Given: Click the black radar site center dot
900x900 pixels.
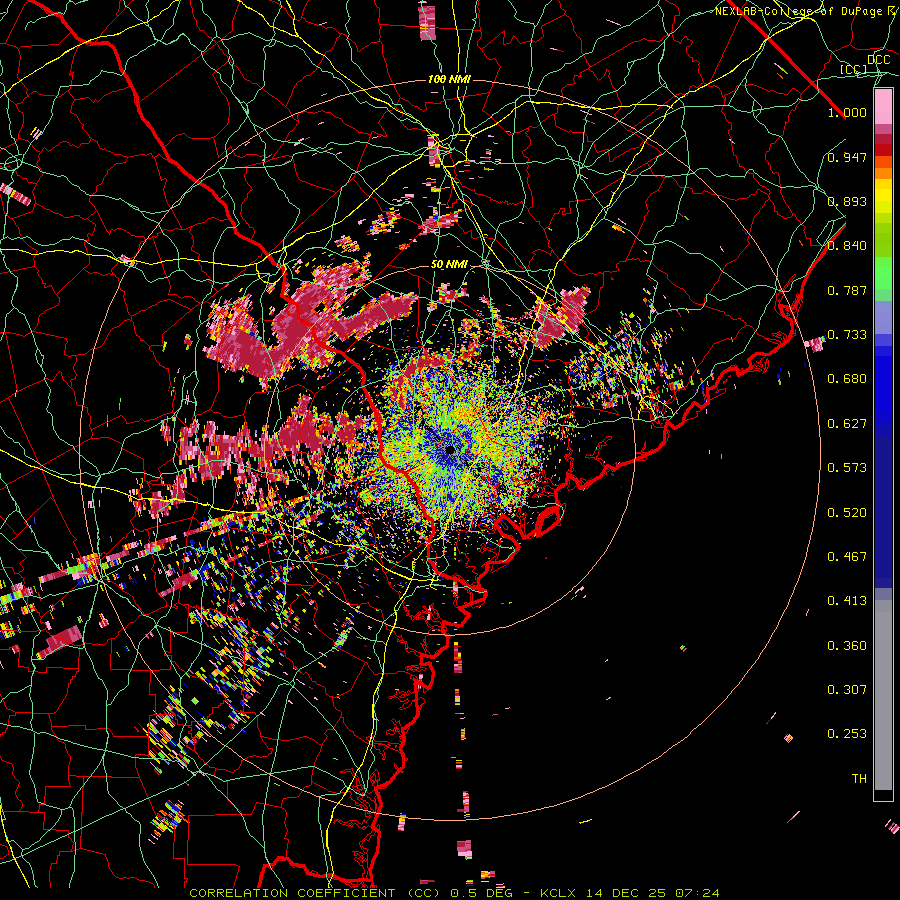Looking at the screenshot, I should coord(450,449).
